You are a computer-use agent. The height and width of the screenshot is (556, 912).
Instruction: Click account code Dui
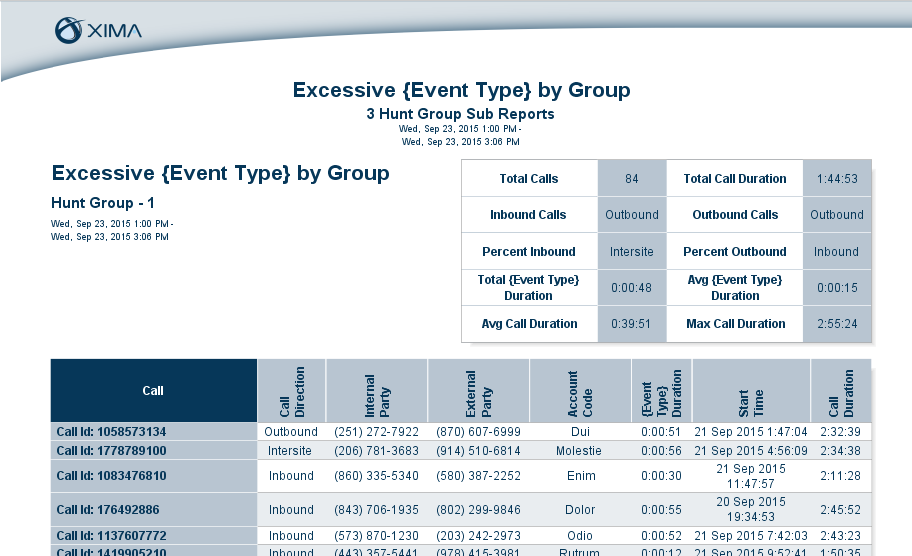coord(580,432)
